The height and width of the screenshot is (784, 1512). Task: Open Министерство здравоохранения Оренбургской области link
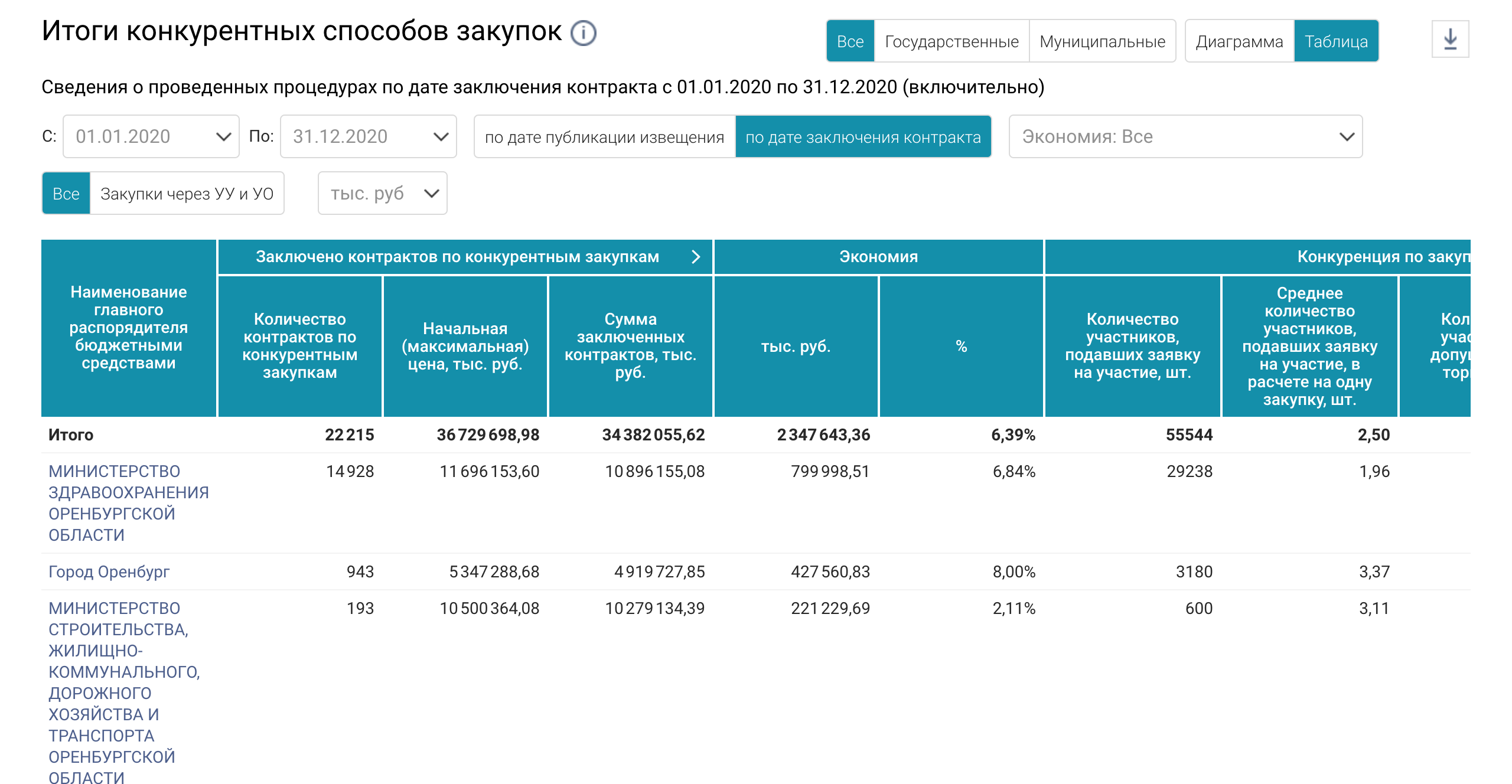(x=128, y=503)
